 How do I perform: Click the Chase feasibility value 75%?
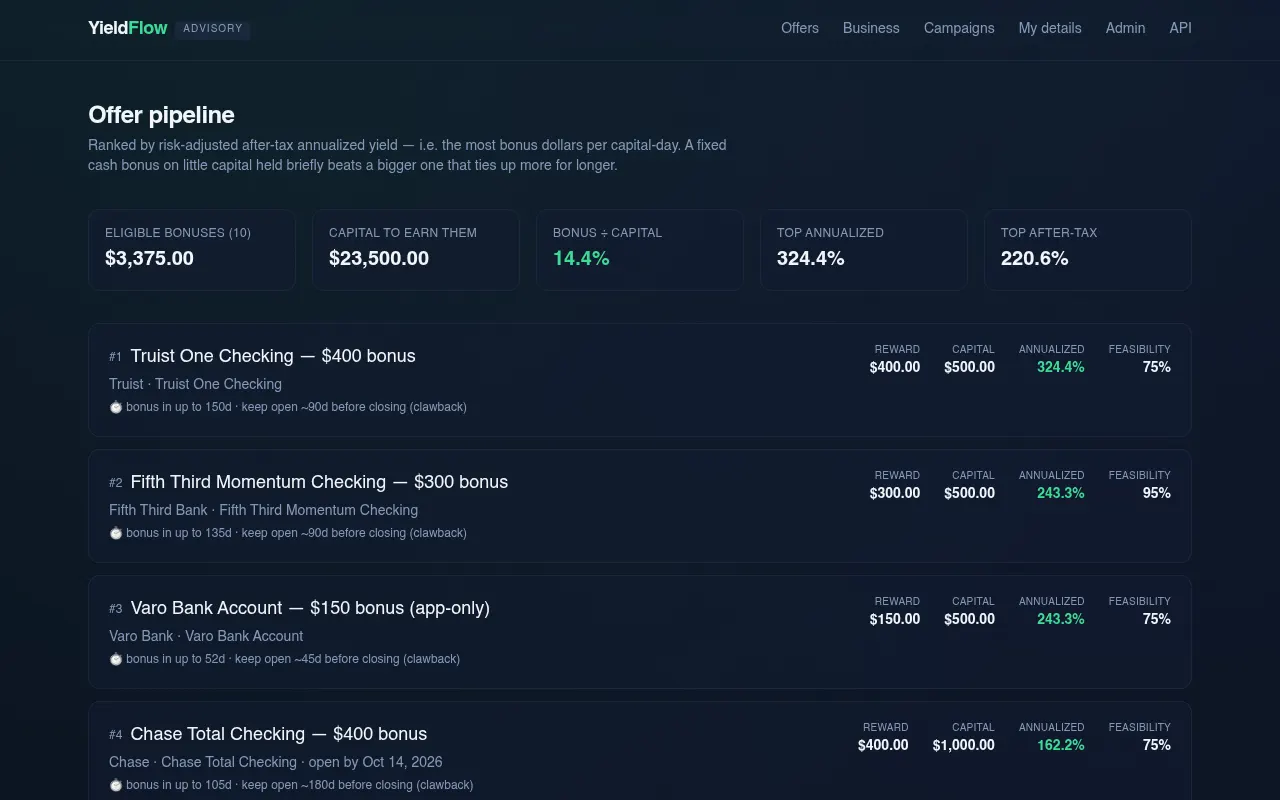tap(1157, 745)
